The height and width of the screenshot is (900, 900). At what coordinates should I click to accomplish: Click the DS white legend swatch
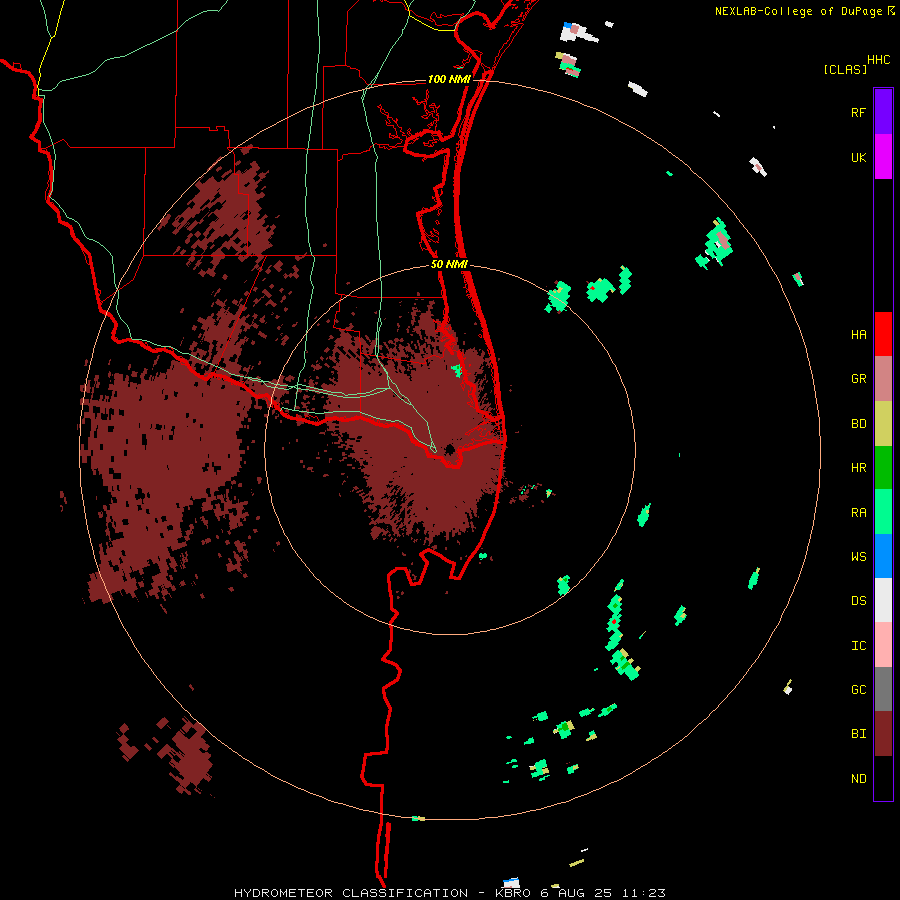883,600
